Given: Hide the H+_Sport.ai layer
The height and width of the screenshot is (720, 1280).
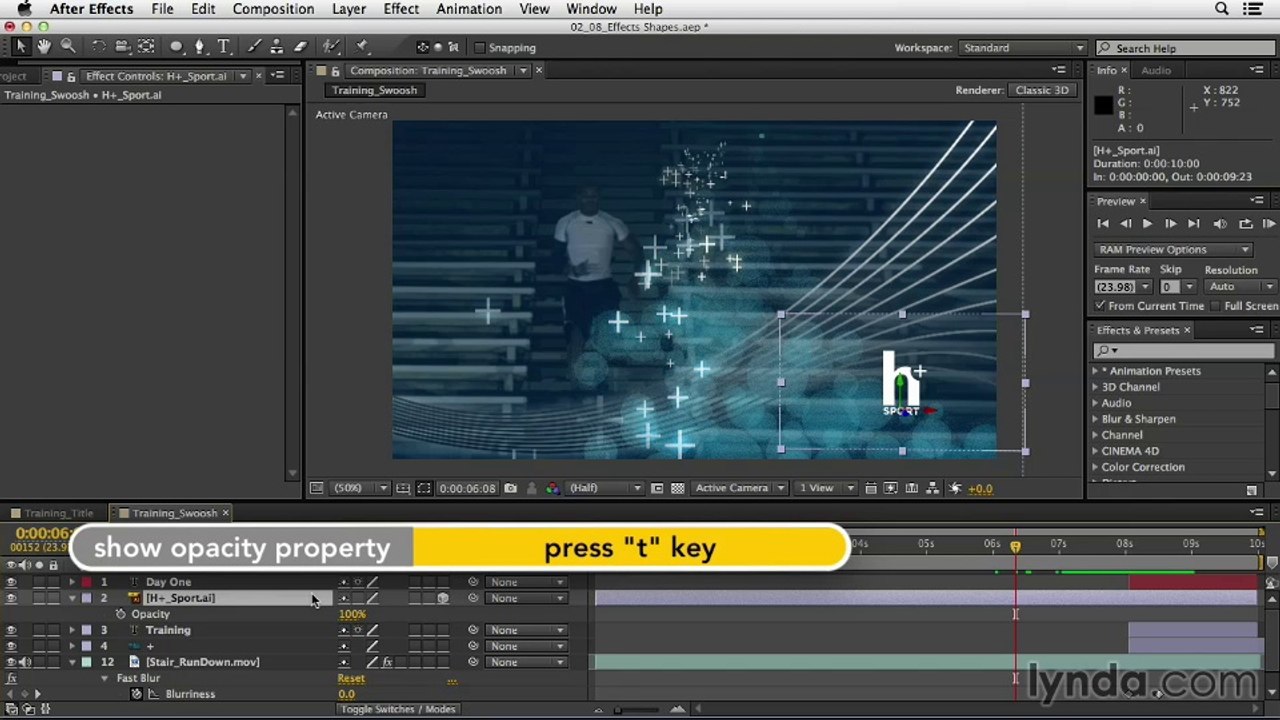Looking at the screenshot, I should [11, 598].
